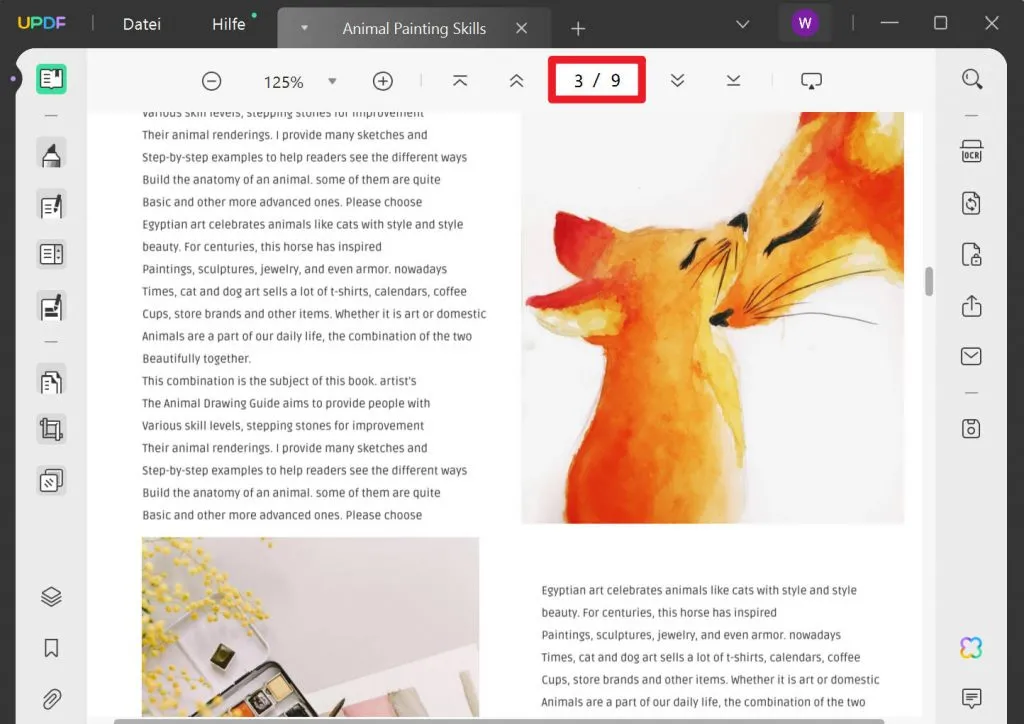Click the watercolor palette photo
This screenshot has width=1024, height=724.
point(310,627)
